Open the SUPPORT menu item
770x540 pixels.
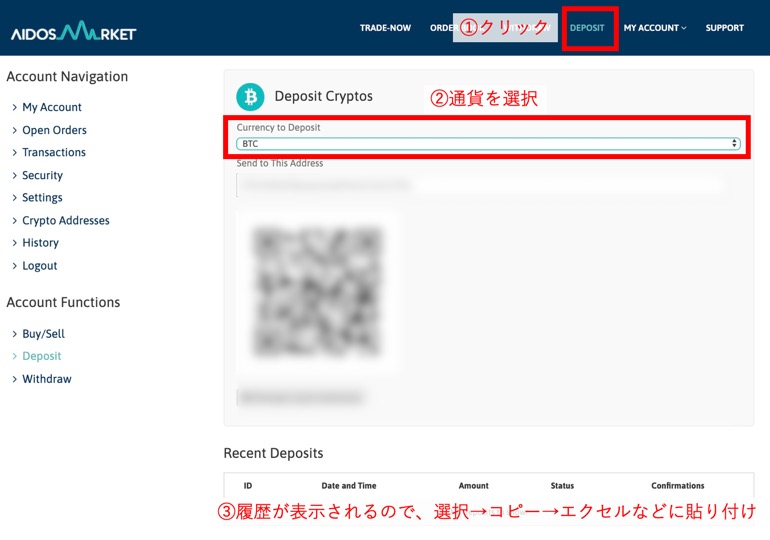pos(724,28)
